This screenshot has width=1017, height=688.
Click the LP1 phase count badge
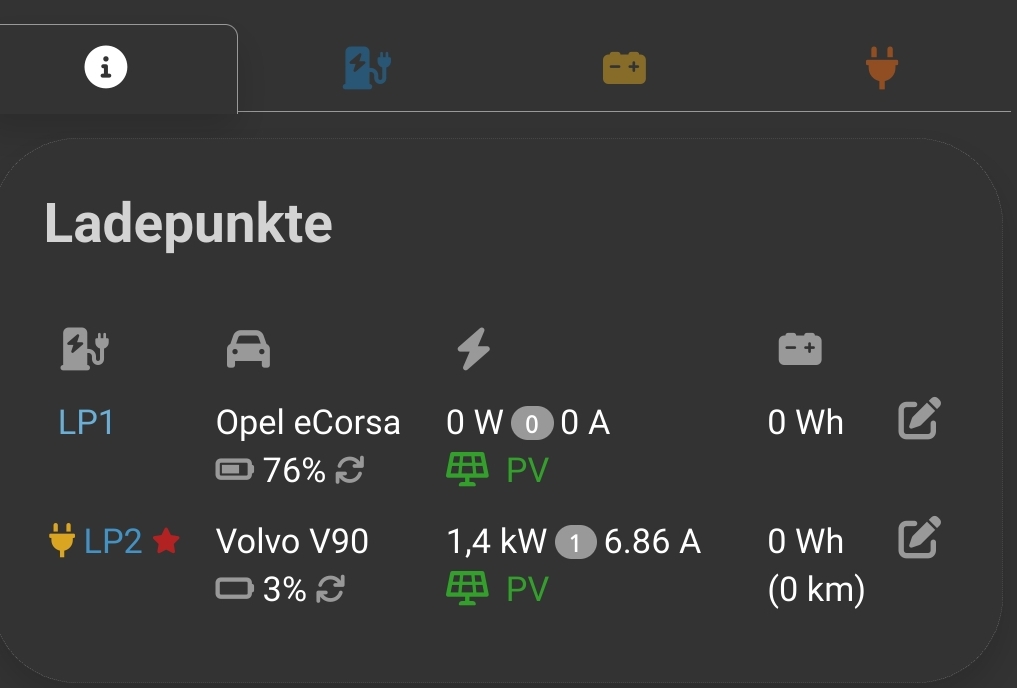pos(532,424)
